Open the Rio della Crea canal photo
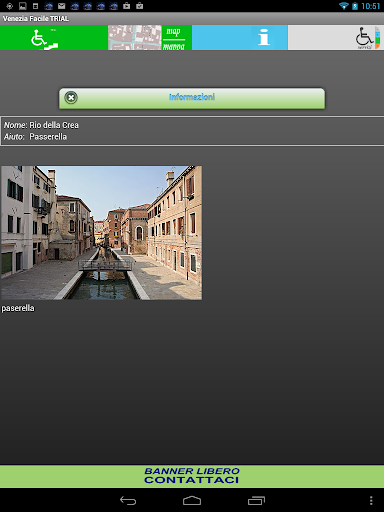 tap(101, 233)
